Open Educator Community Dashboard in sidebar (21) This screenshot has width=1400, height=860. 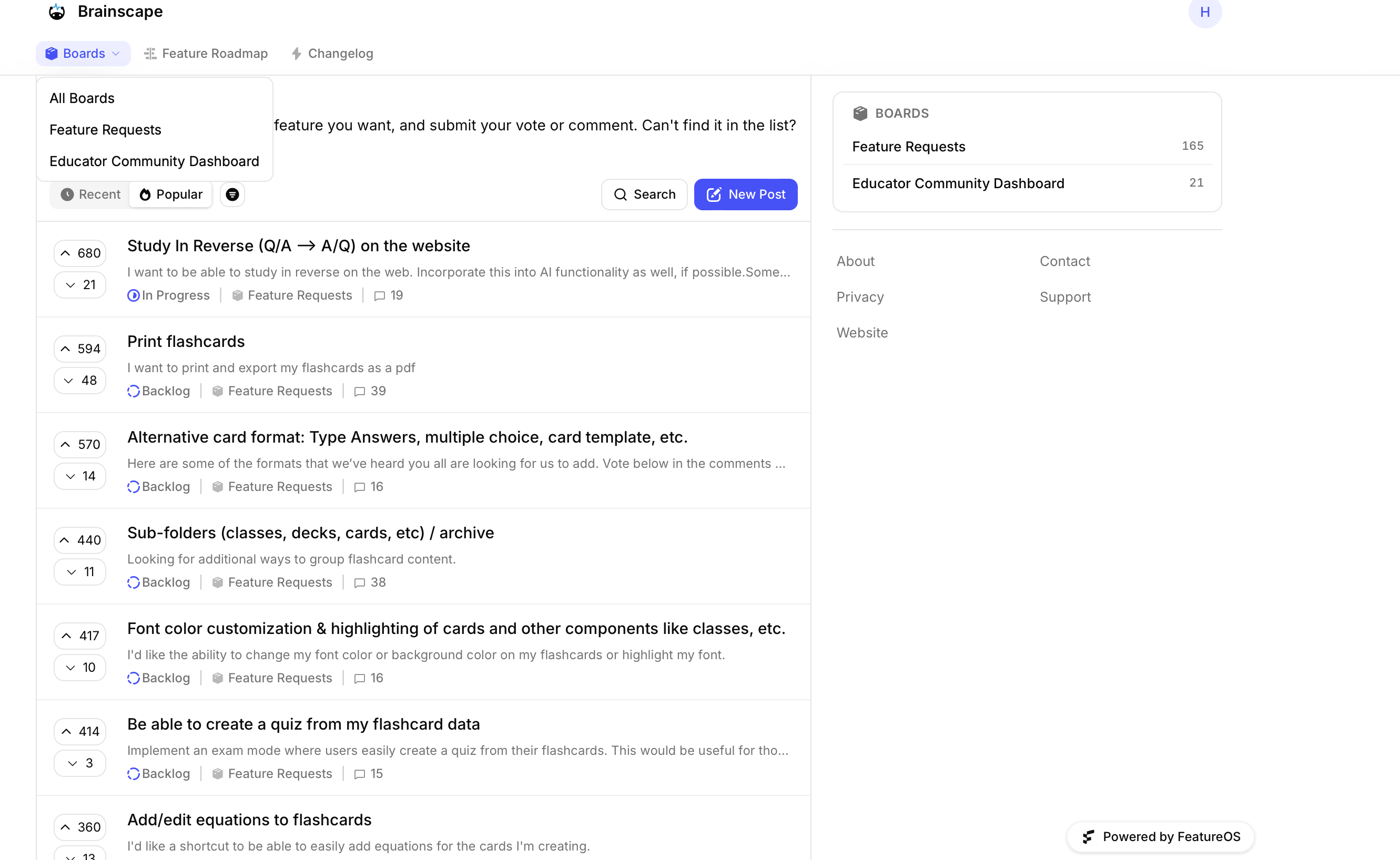click(x=1028, y=183)
